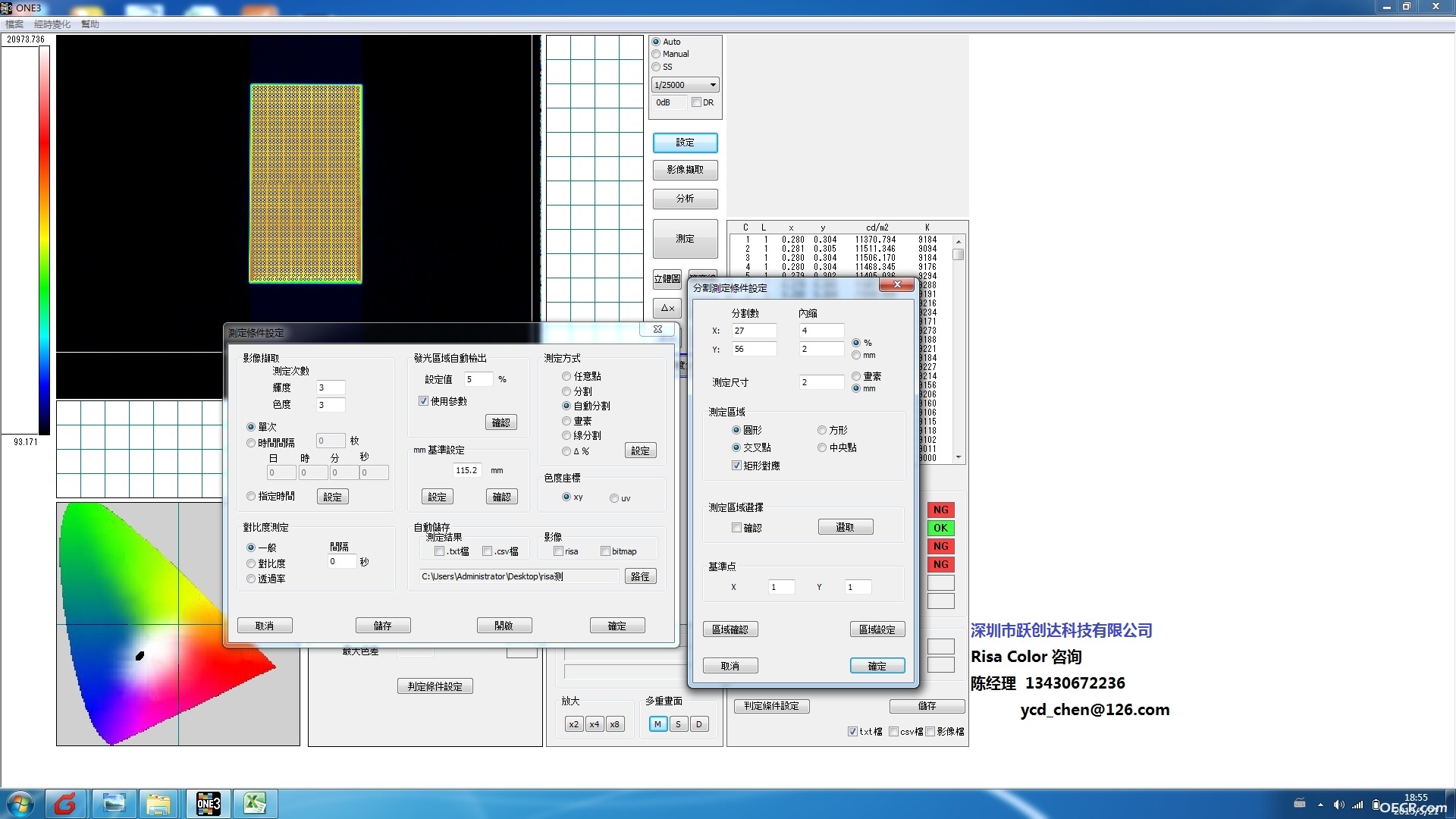Click the 測定 button
The height and width of the screenshot is (819, 1456).
tap(686, 239)
